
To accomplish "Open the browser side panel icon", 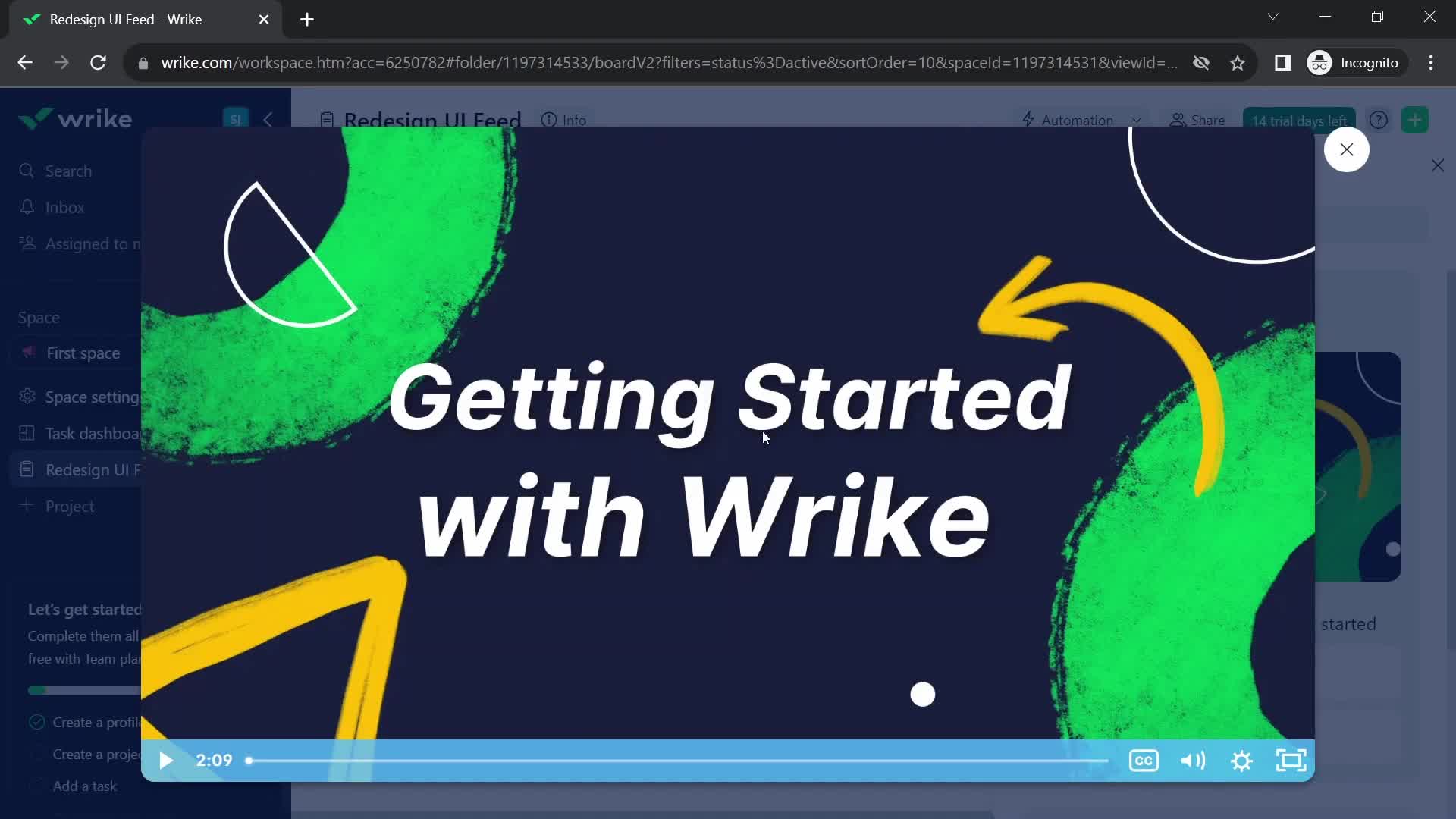I will (1282, 63).
